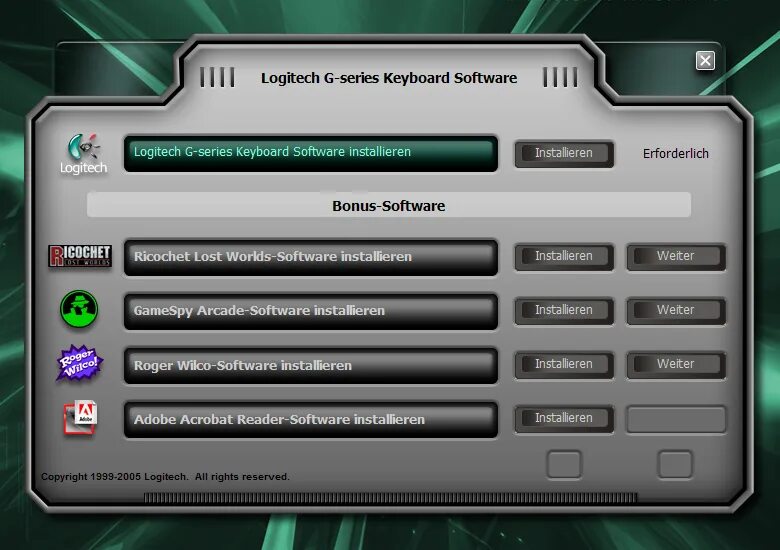Click the Adobe Acrobat Reader icon

click(x=80, y=418)
